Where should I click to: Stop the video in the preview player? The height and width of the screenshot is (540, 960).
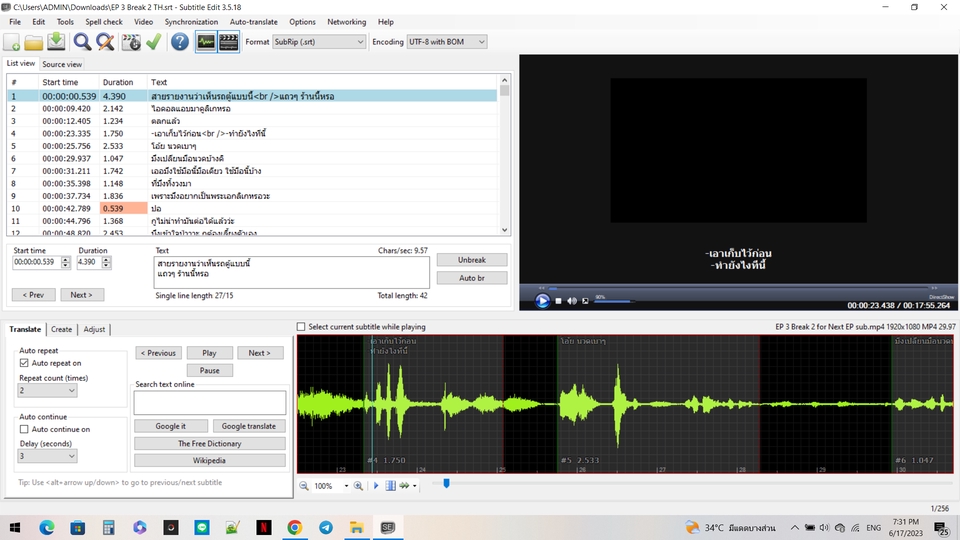(x=558, y=301)
